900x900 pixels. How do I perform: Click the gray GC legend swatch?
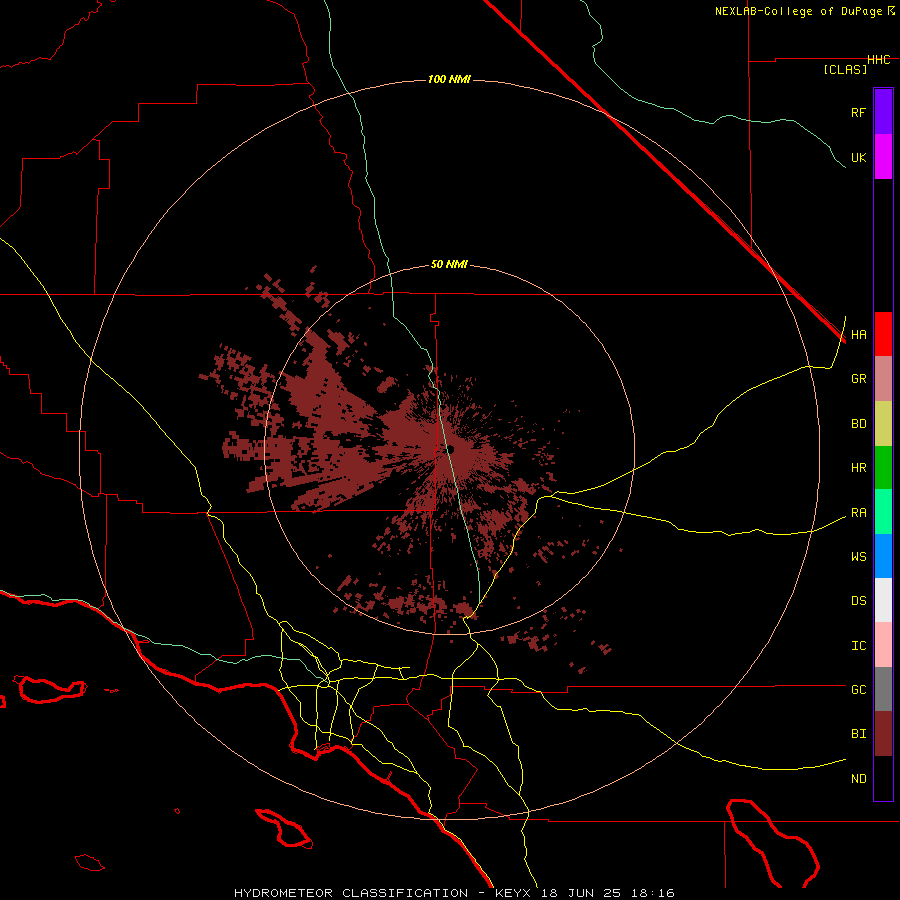click(x=883, y=689)
